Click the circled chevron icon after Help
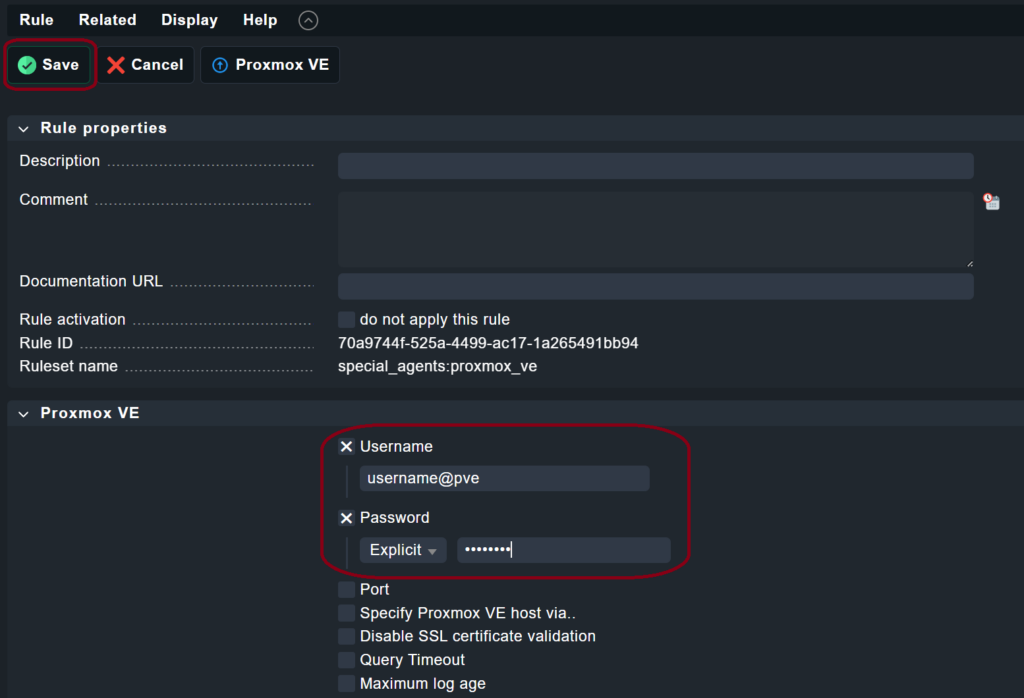Image resolution: width=1024 pixels, height=698 pixels. click(x=308, y=20)
